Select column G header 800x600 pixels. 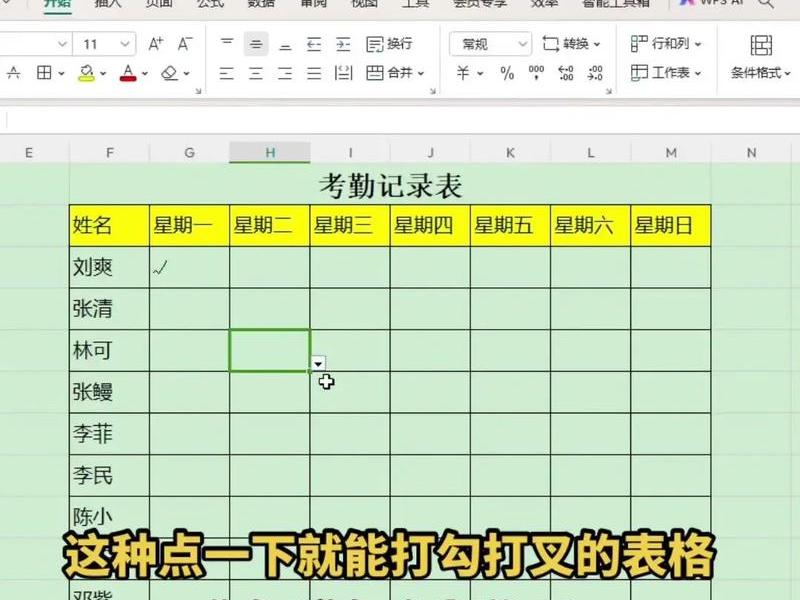click(x=189, y=153)
